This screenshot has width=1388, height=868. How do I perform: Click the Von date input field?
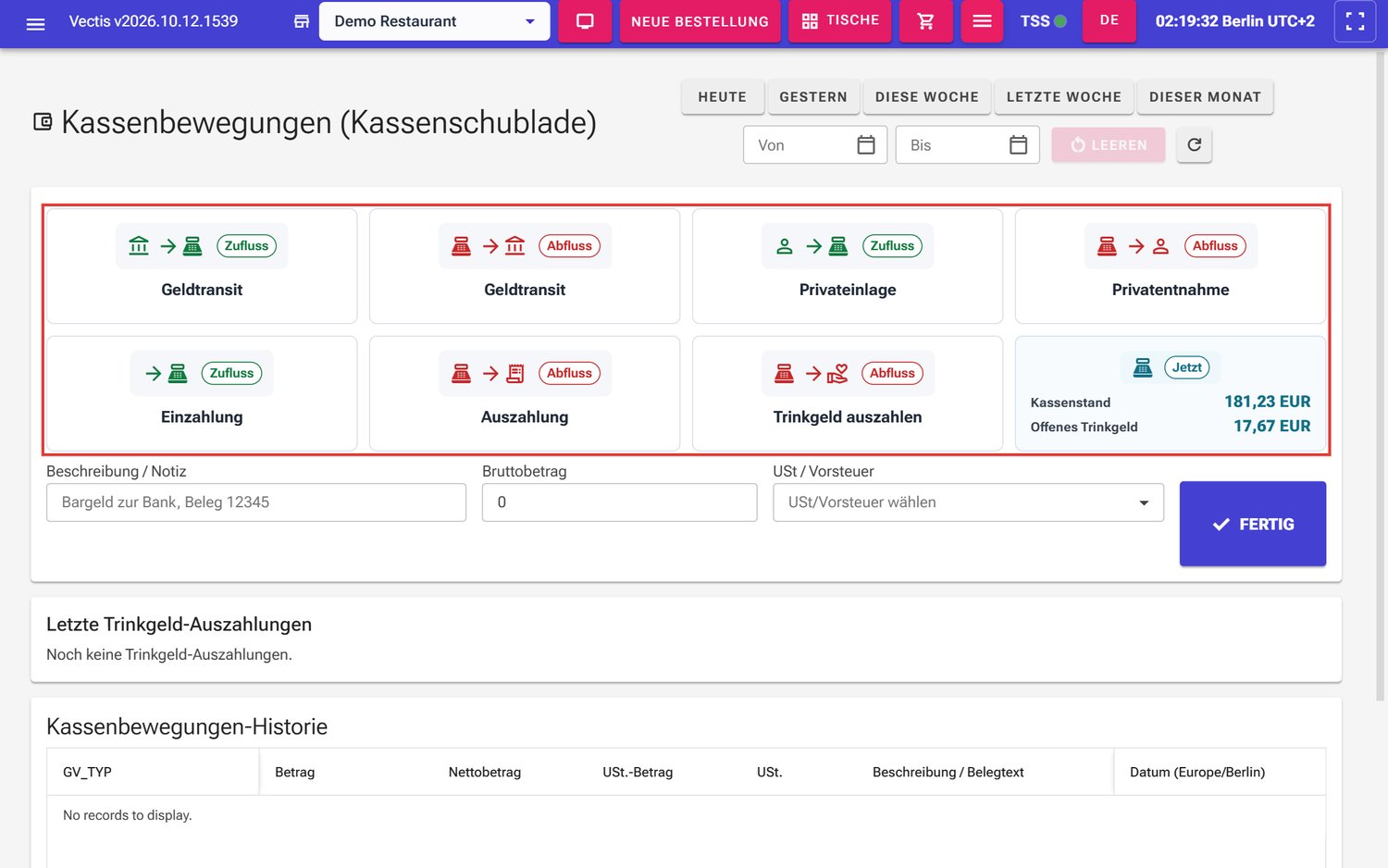815,145
